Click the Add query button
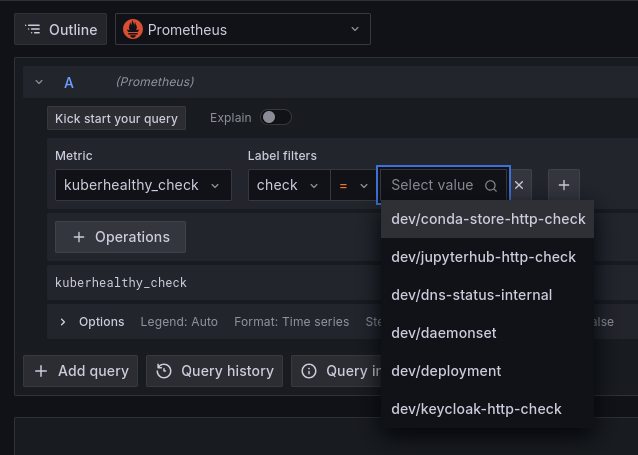This screenshot has height=455, width=638. tap(81, 371)
